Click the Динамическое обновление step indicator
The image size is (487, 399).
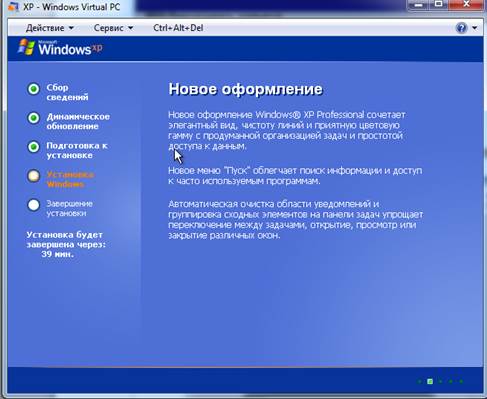(x=33, y=118)
